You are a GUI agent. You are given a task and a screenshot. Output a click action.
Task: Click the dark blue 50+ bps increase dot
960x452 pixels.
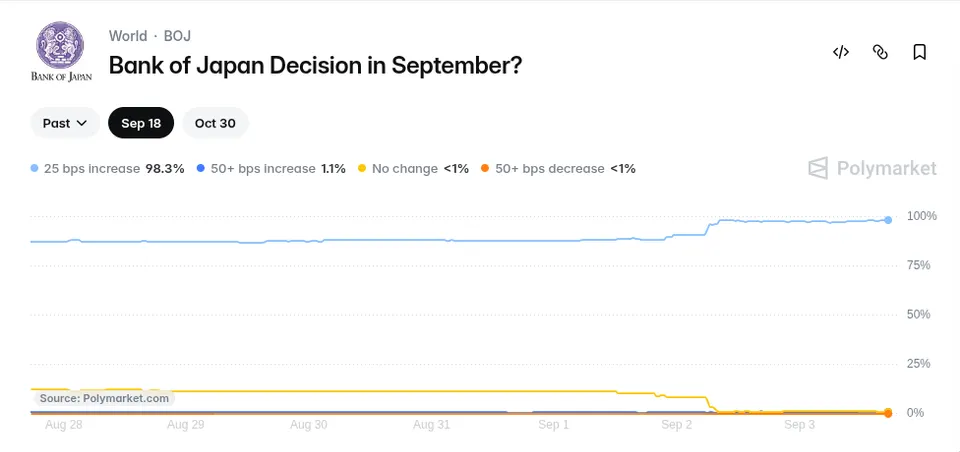(x=201, y=168)
